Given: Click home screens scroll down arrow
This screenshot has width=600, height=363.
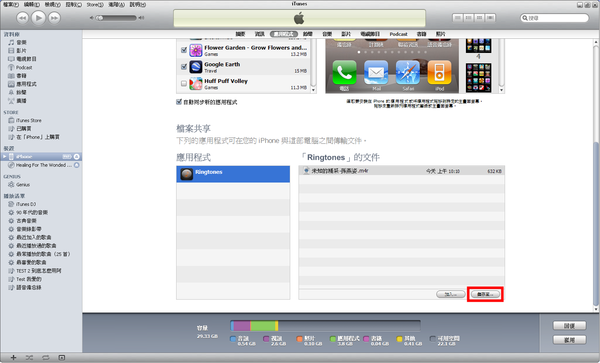Looking at the screenshot, I should [501, 90].
